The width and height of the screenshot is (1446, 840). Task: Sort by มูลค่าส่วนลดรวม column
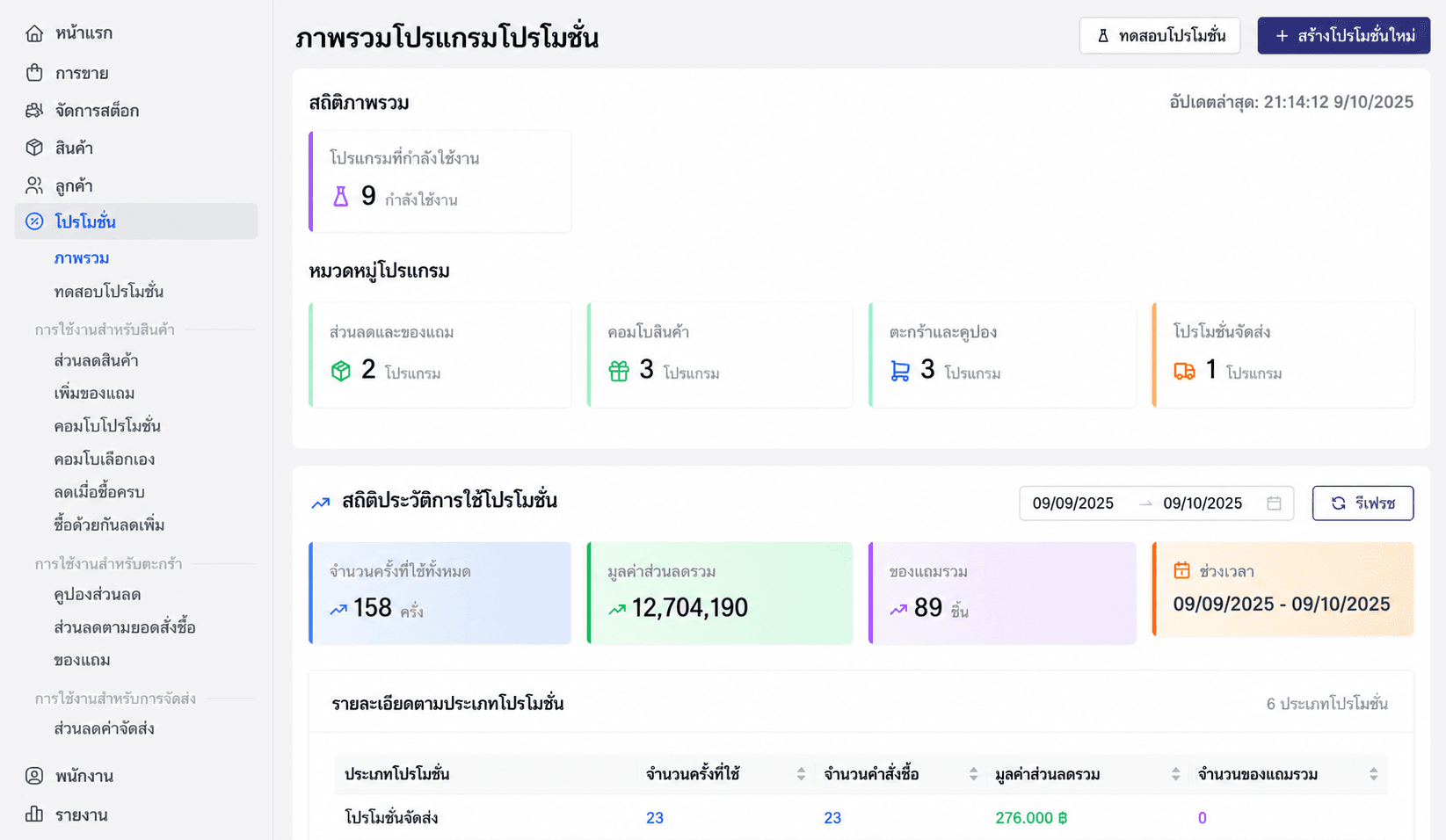(x=1175, y=774)
